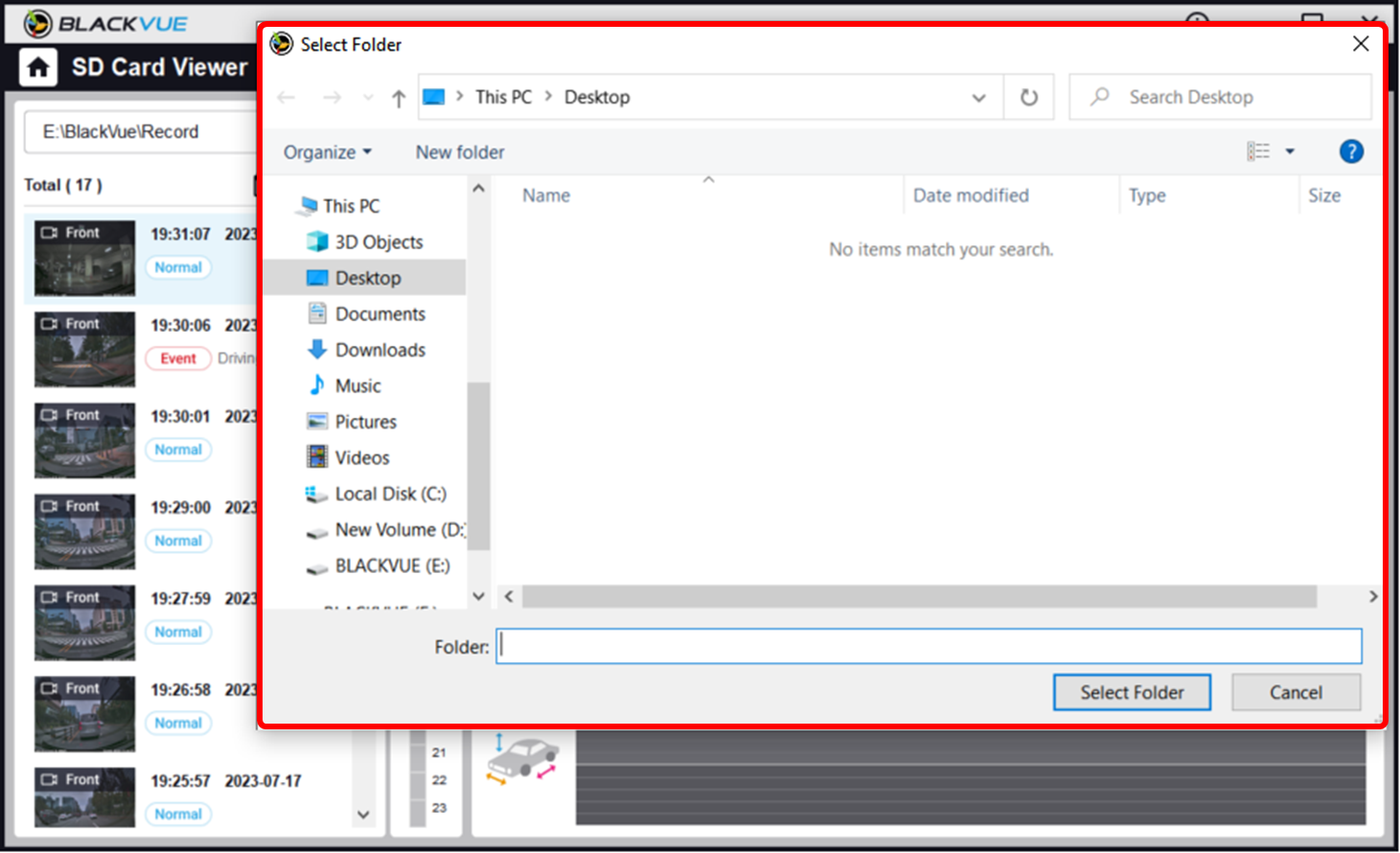Open the help question mark icon
The image size is (1400, 853).
pos(1351,151)
